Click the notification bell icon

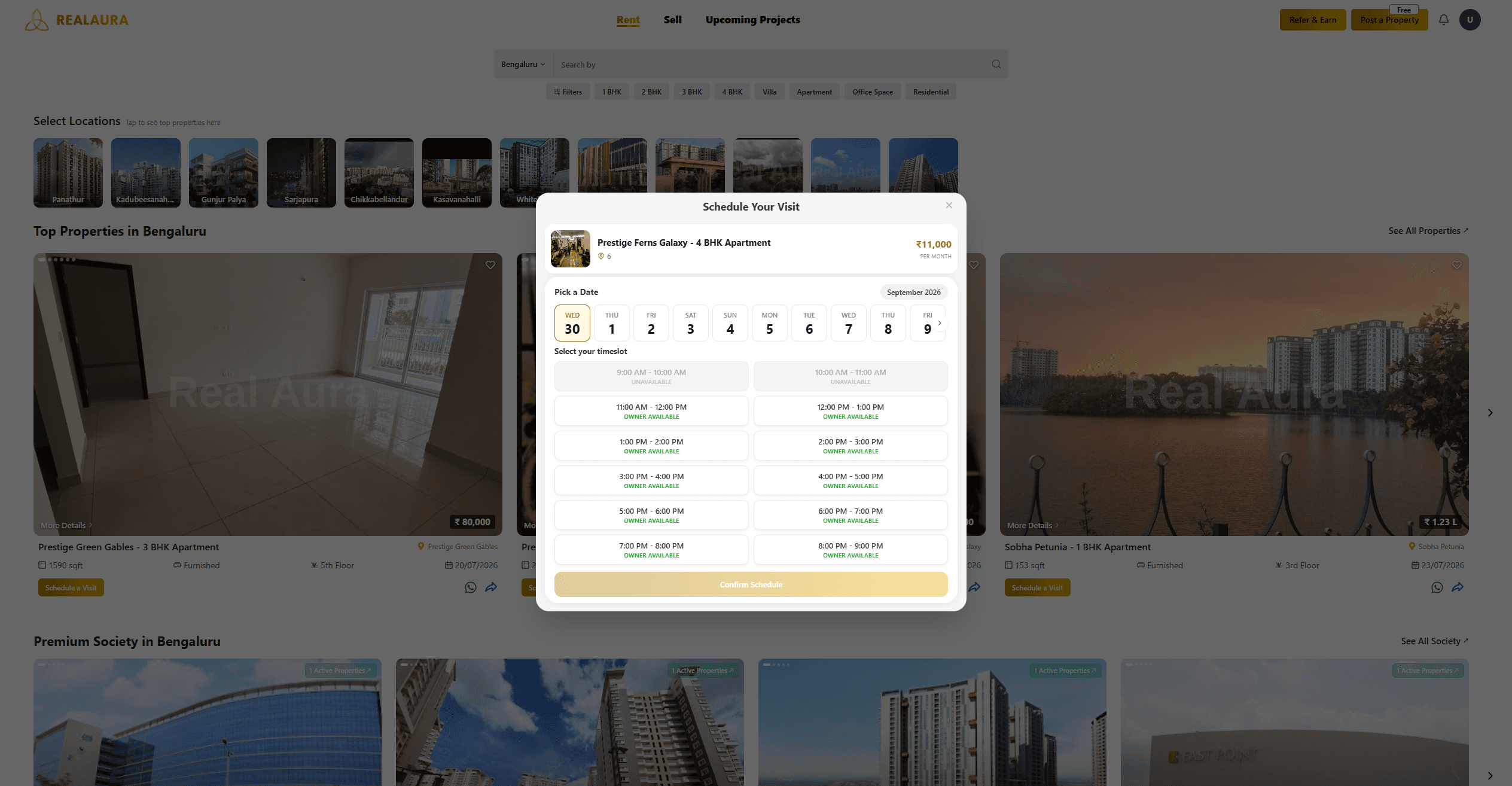pos(1443,20)
